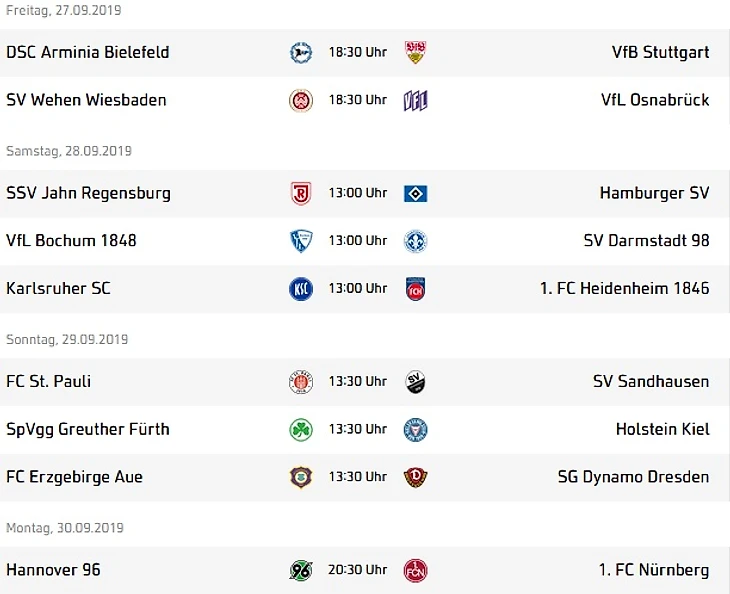Select the Jahn Regensburg red crest

(301, 194)
